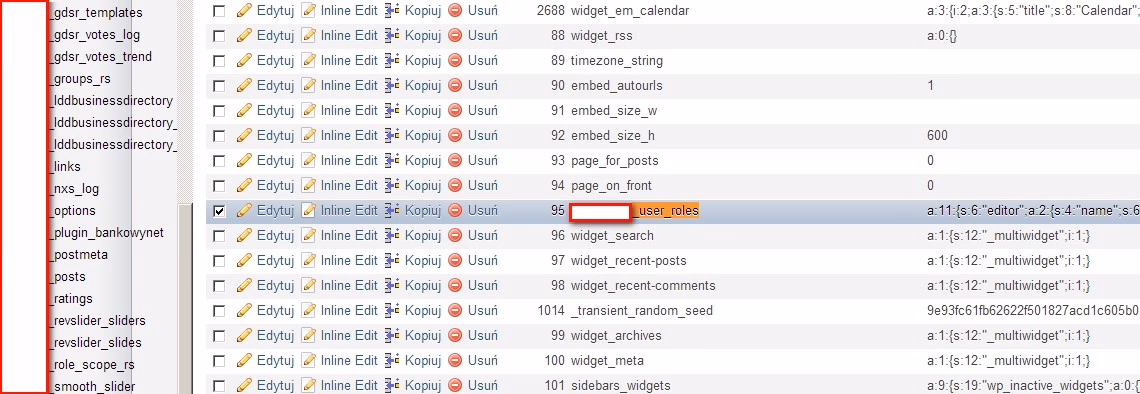The height and width of the screenshot is (394, 1140).
Task: Open the _revslider_sliders table in sidebar
Action: (97, 321)
